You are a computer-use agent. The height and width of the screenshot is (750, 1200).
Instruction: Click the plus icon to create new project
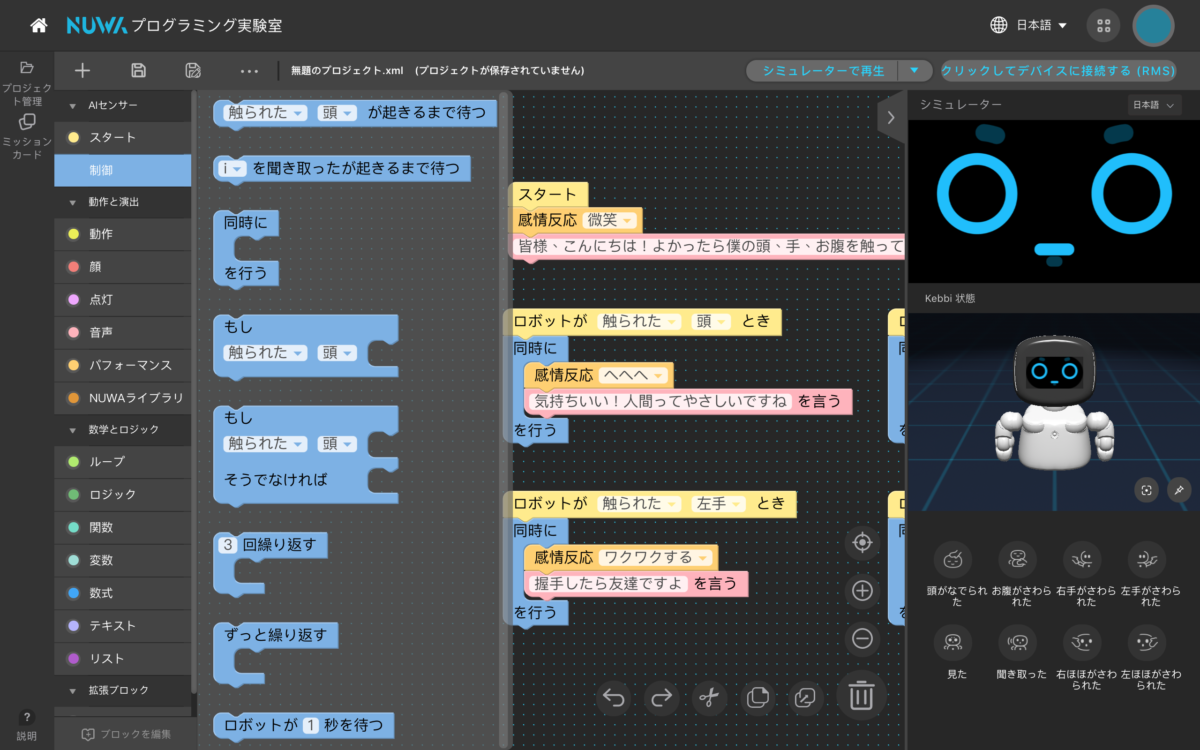point(83,70)
